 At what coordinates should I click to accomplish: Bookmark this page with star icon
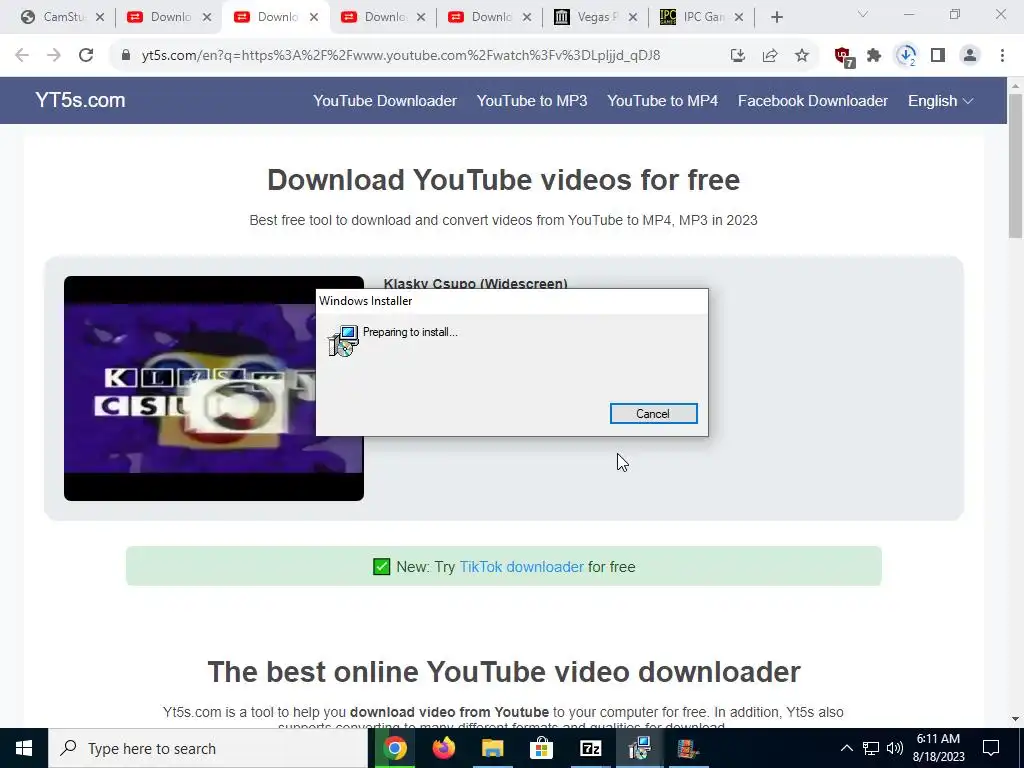802,56
